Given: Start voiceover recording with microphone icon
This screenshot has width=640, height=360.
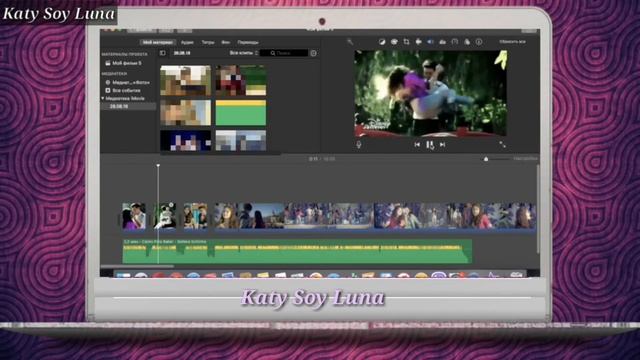Looking at the screenshot, I should tap(359, 144).
